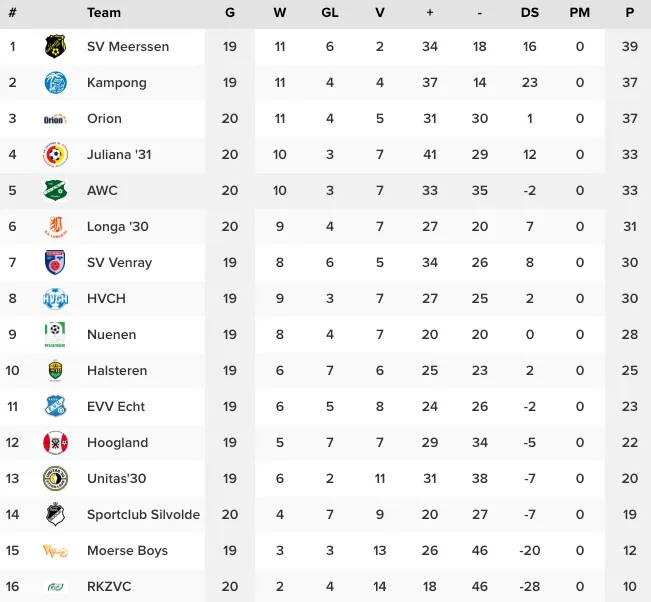Sort by the DS goal difference header
The width and height of the screenshot is (651, 602).
pyautogui.click(x=529, y=12)
